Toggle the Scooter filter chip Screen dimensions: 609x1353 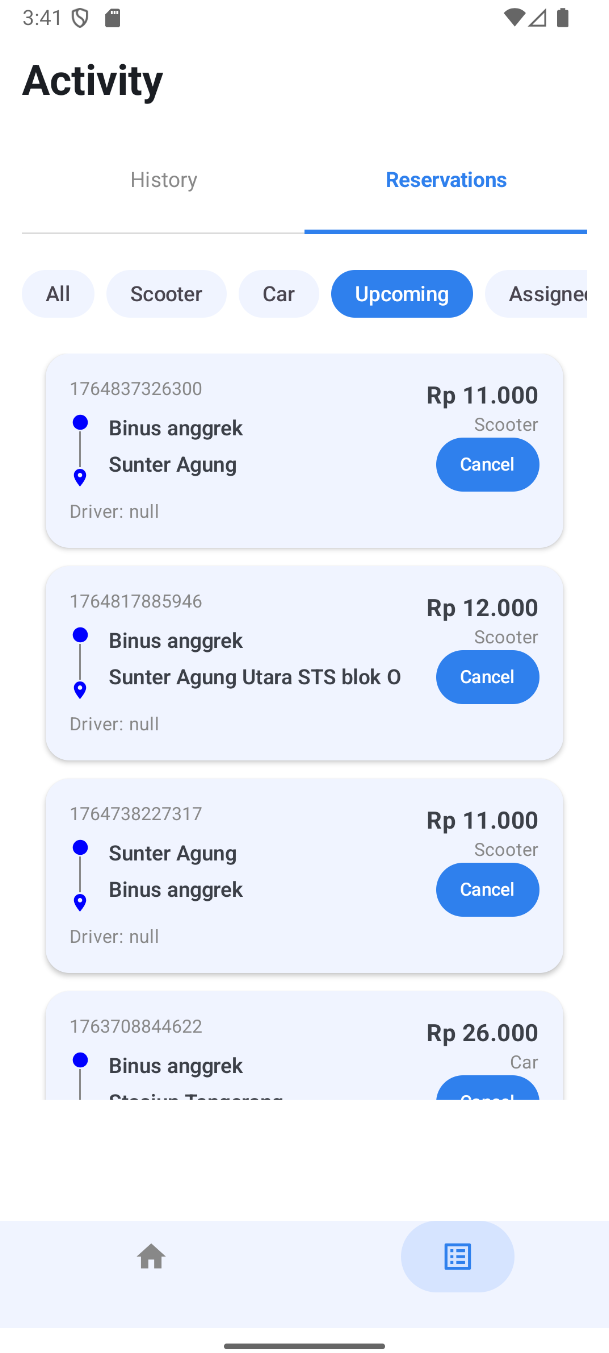(166, 294)
